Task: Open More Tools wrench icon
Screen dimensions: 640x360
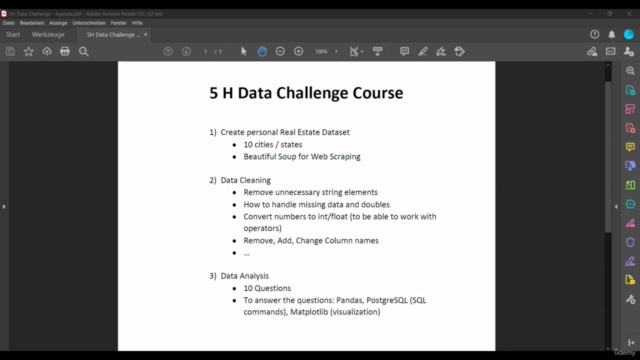Action: 630,299
